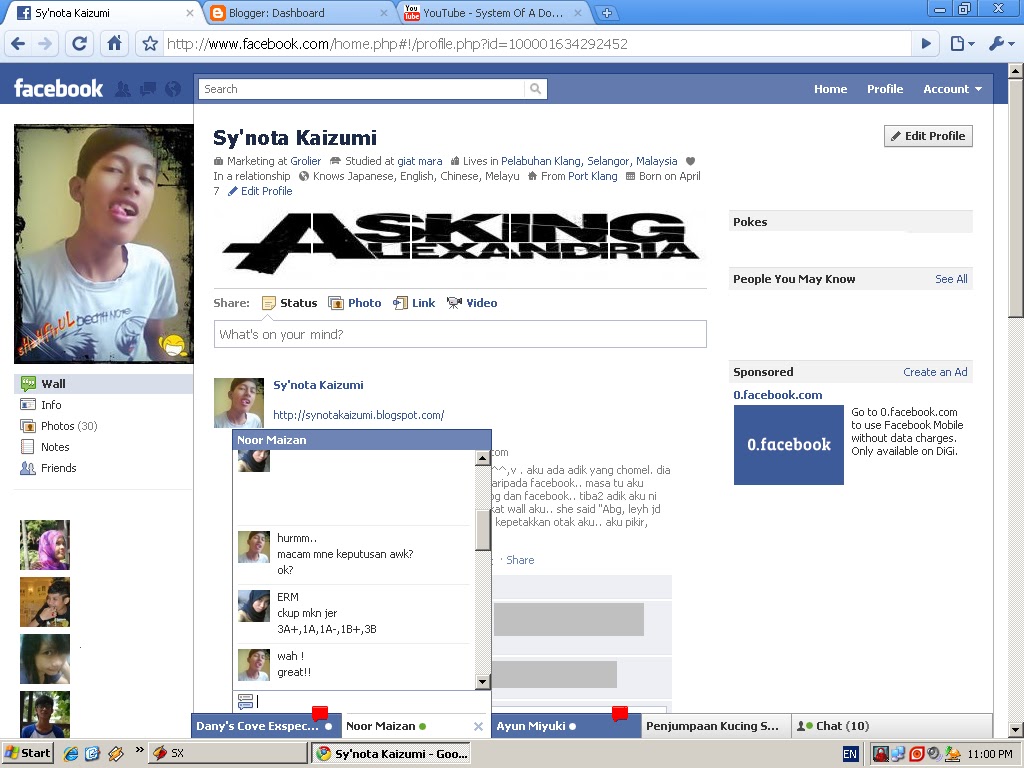Click Create an Ad link

click(935, 372)
